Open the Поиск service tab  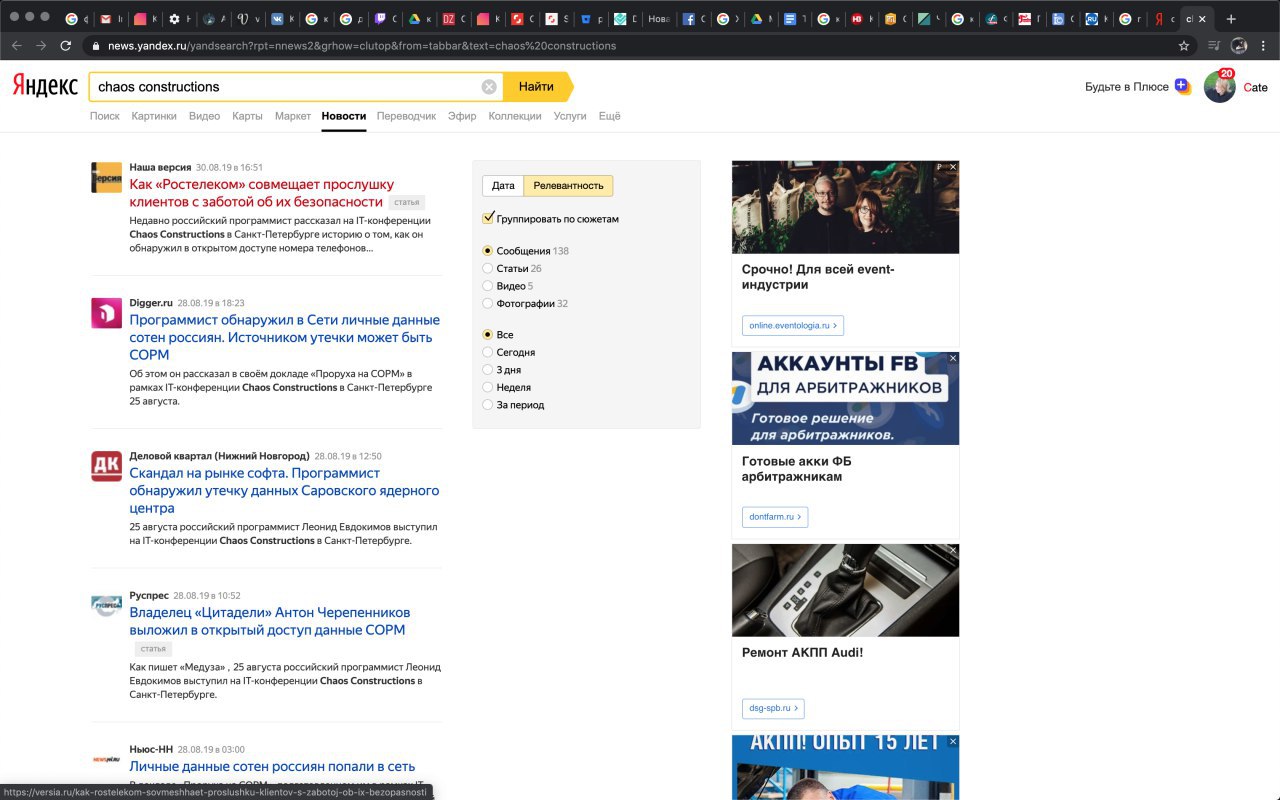click(x=105, y=116)
